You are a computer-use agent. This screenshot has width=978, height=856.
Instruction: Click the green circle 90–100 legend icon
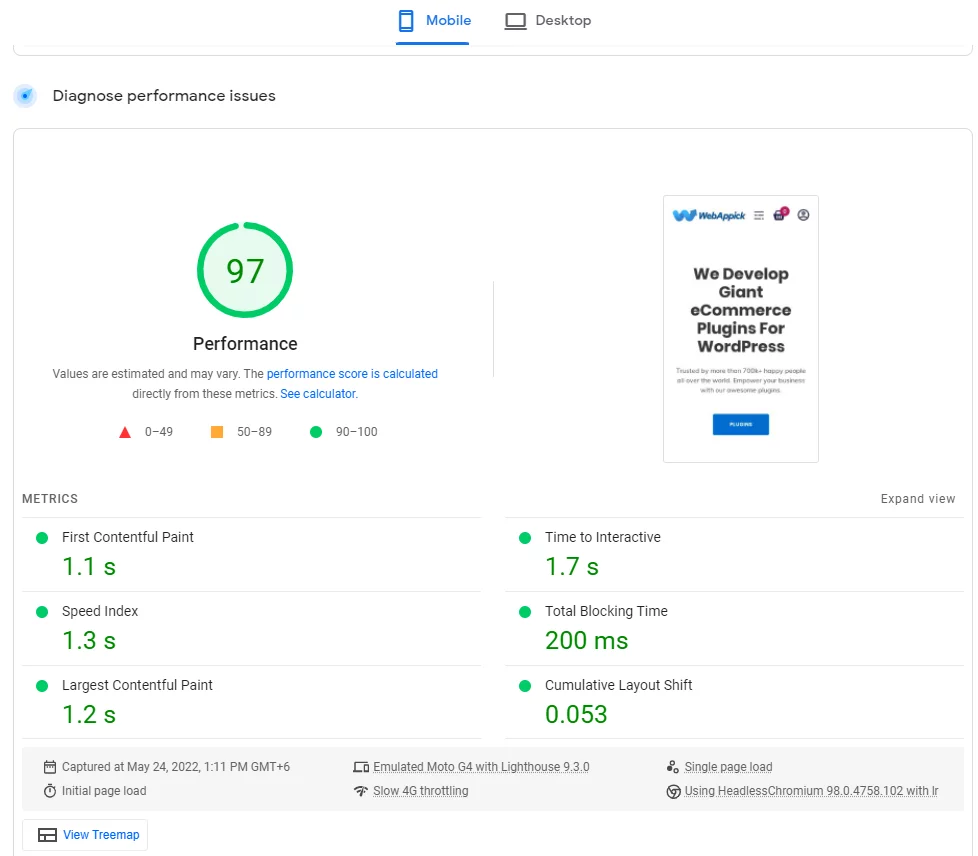[316, 432]
